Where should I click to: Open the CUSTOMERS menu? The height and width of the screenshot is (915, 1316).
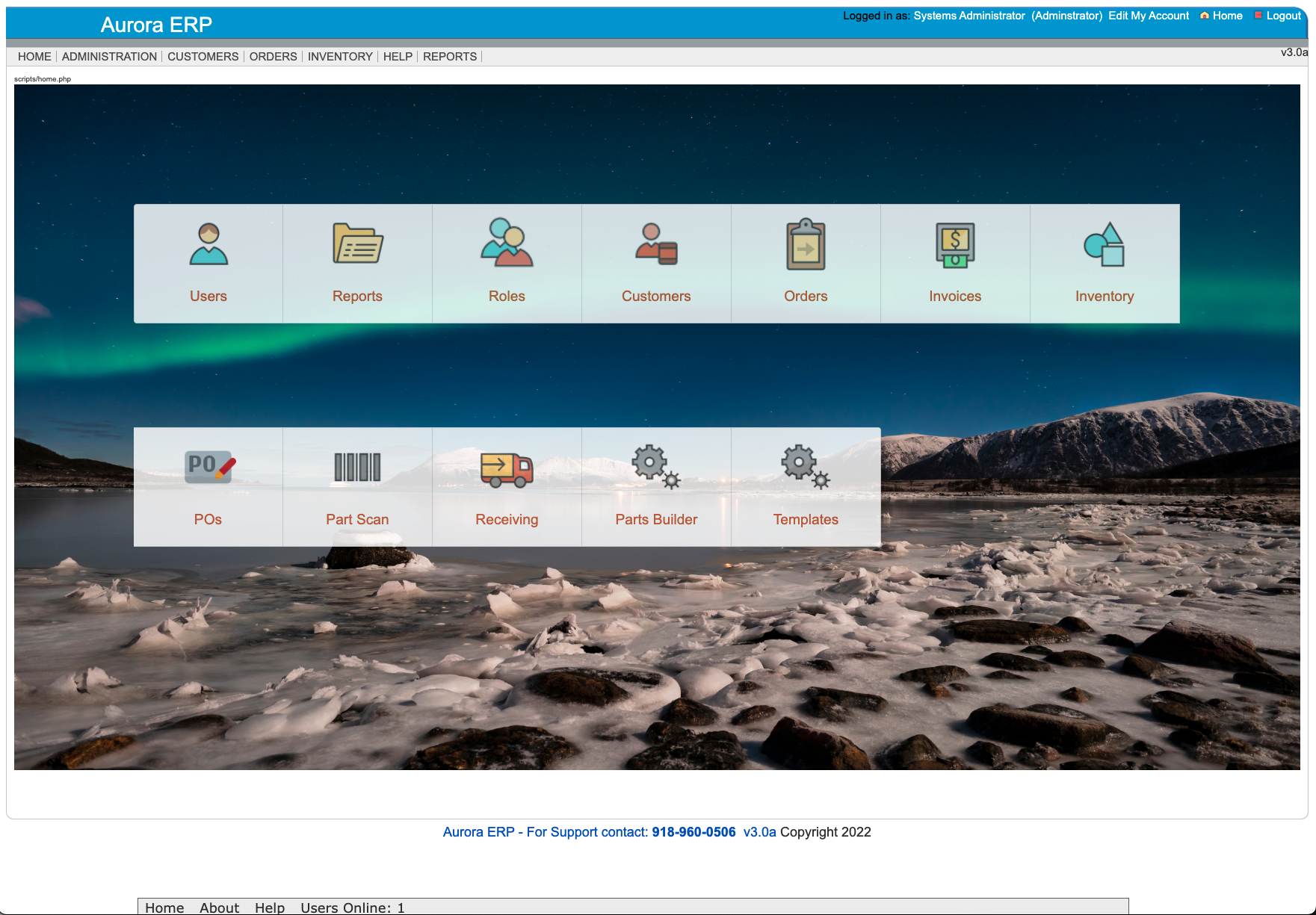(x=203, y=57)
